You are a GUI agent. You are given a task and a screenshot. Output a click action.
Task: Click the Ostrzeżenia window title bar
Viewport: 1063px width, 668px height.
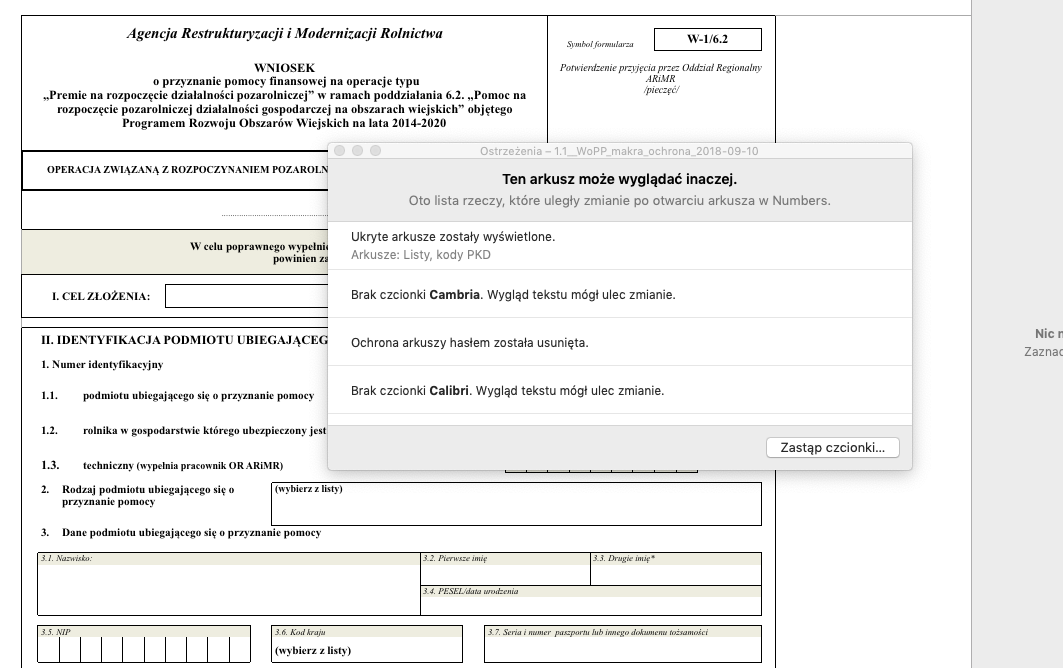[x=619, y=151]
